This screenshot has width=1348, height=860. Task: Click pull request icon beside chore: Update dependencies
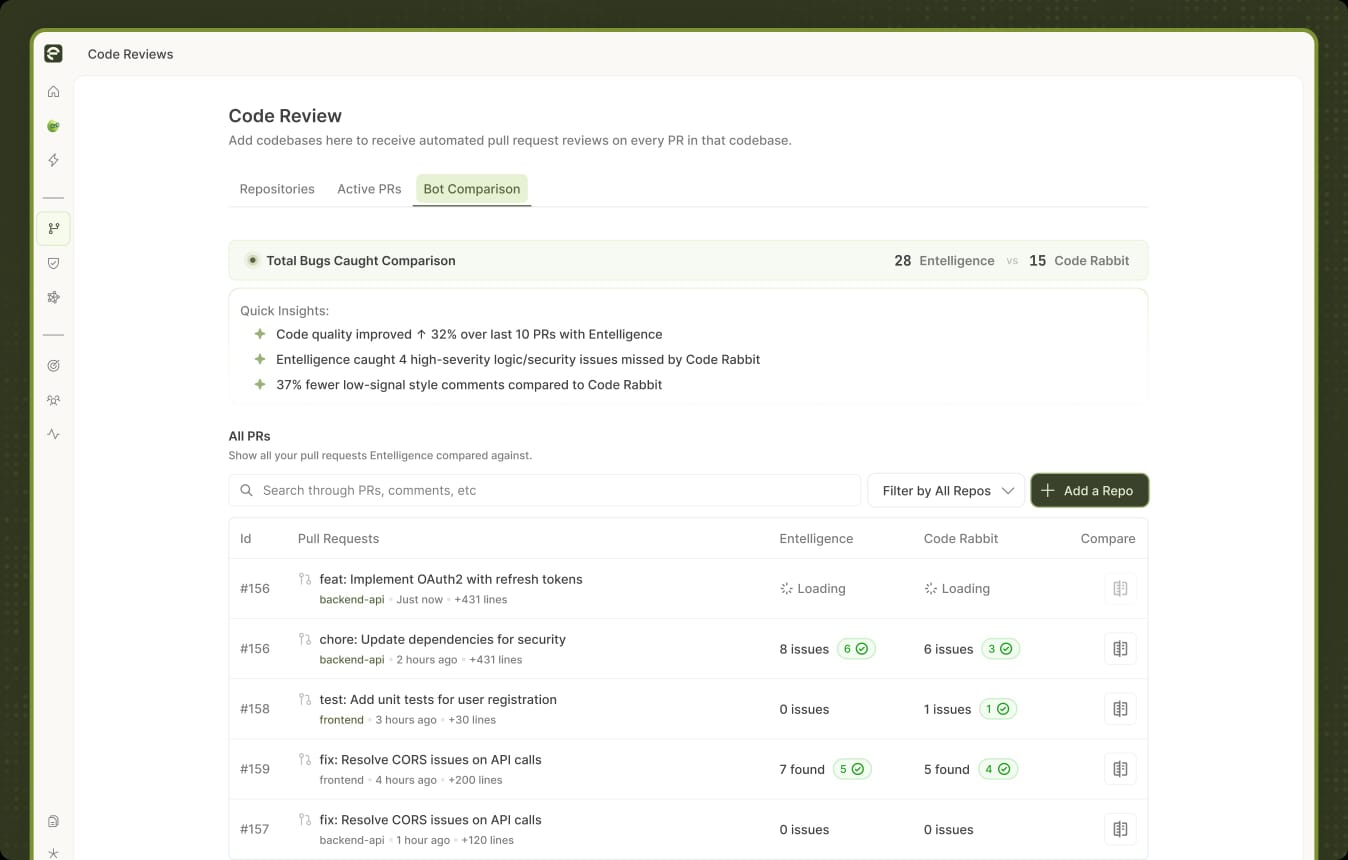305,639
